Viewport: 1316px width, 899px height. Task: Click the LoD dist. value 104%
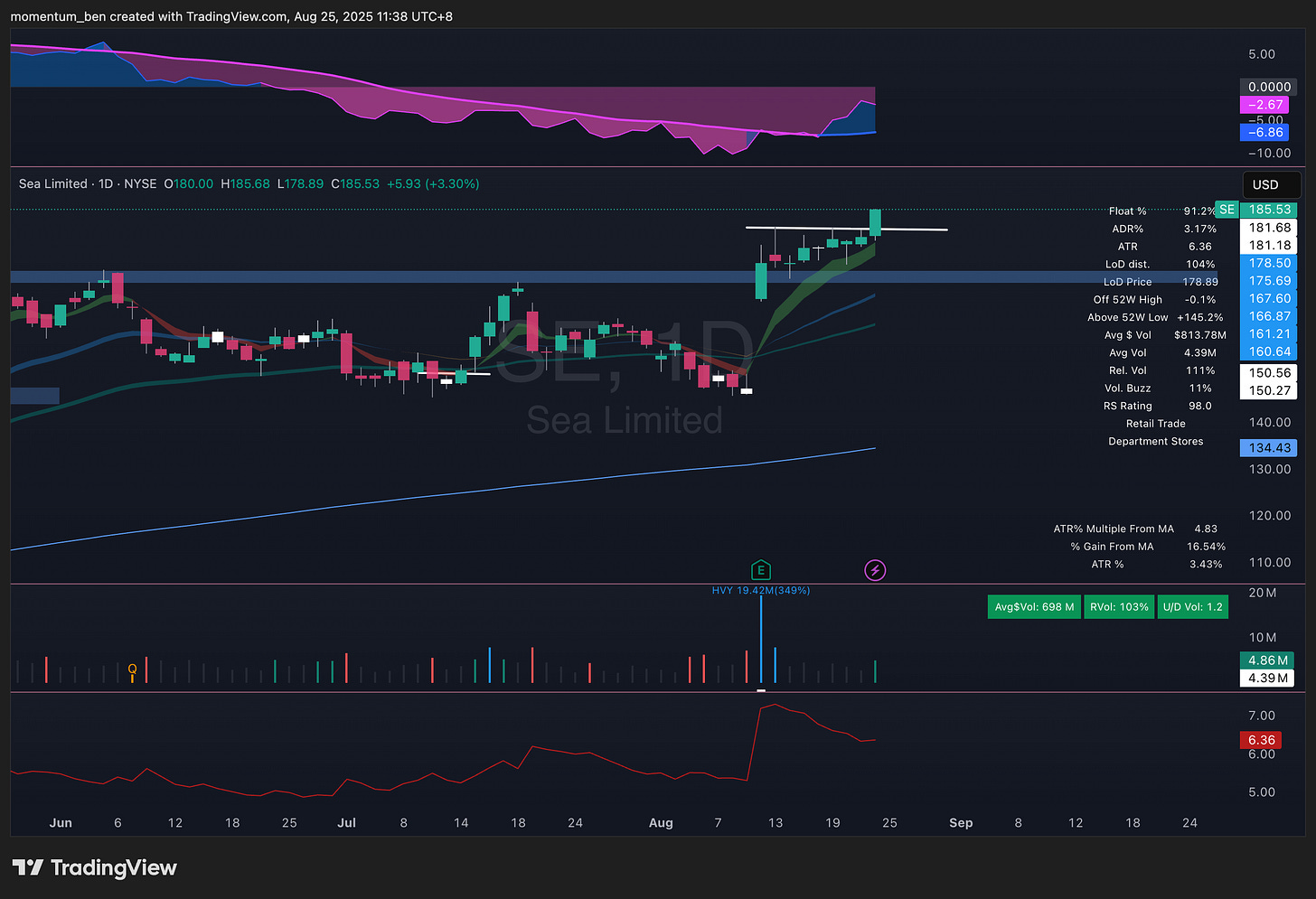pyautogui.click(x=1200, y=264)
